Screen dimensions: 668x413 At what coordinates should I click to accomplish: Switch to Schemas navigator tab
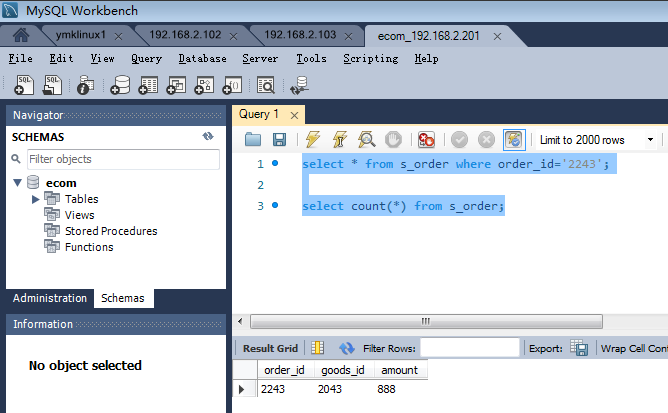tap(123, 298)
